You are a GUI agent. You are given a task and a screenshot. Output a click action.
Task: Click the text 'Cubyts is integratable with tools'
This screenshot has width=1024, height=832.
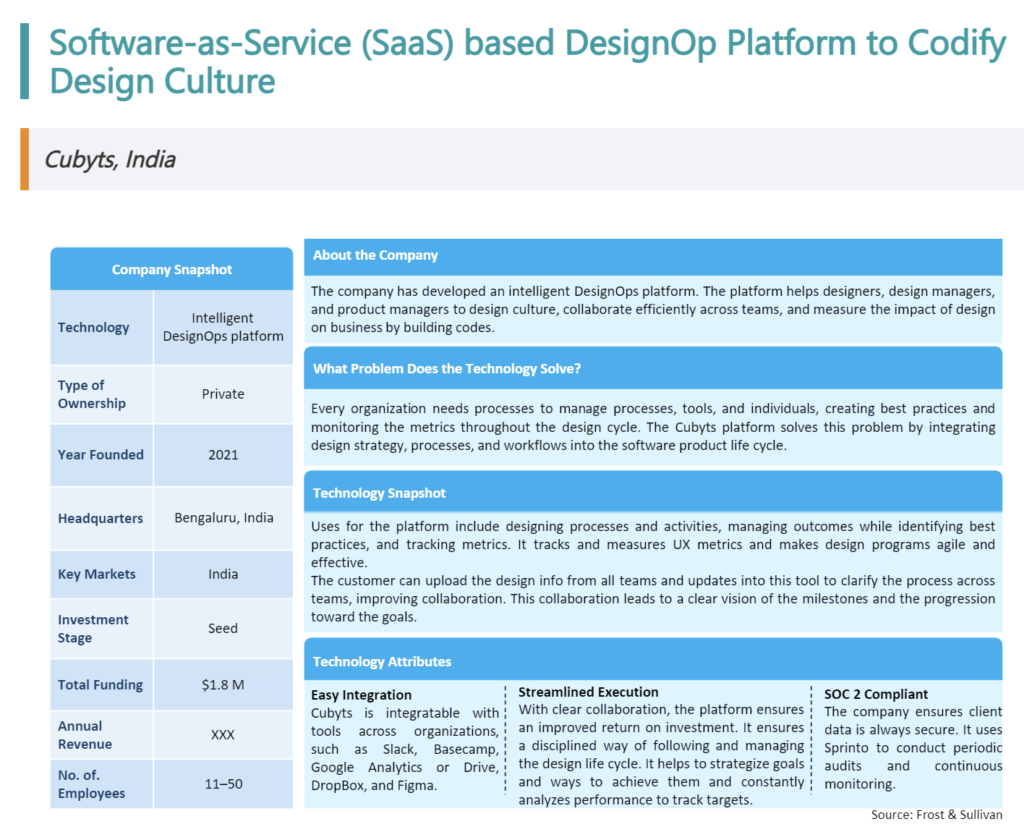[x=405, y=749]
